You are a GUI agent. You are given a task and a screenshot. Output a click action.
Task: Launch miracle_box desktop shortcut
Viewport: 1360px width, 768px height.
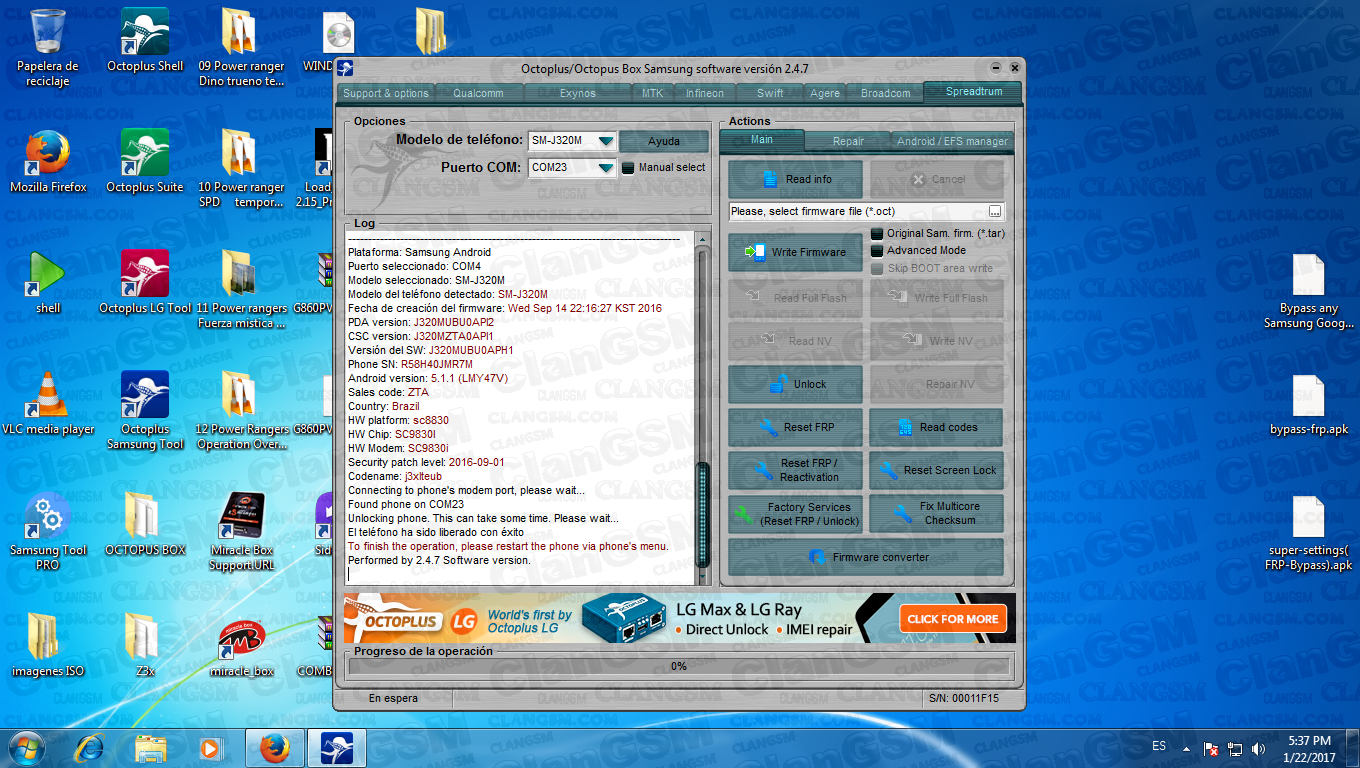[x=241, y=648]
